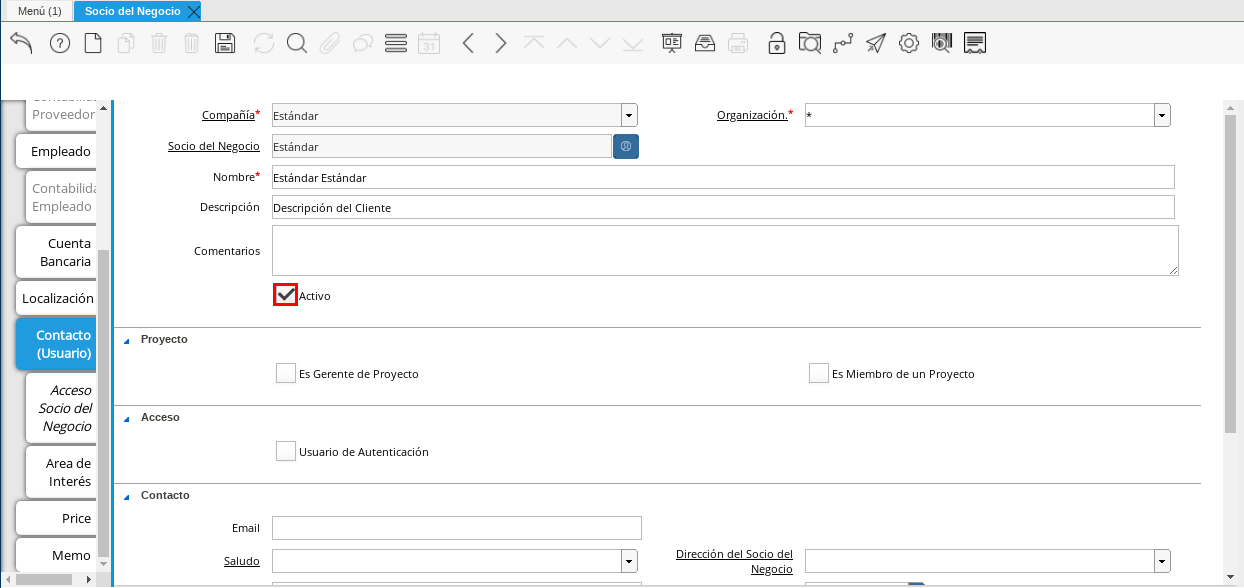Click the Refresh arrows icon
This screenshot has width=1244, height=588.
(264, 43)
